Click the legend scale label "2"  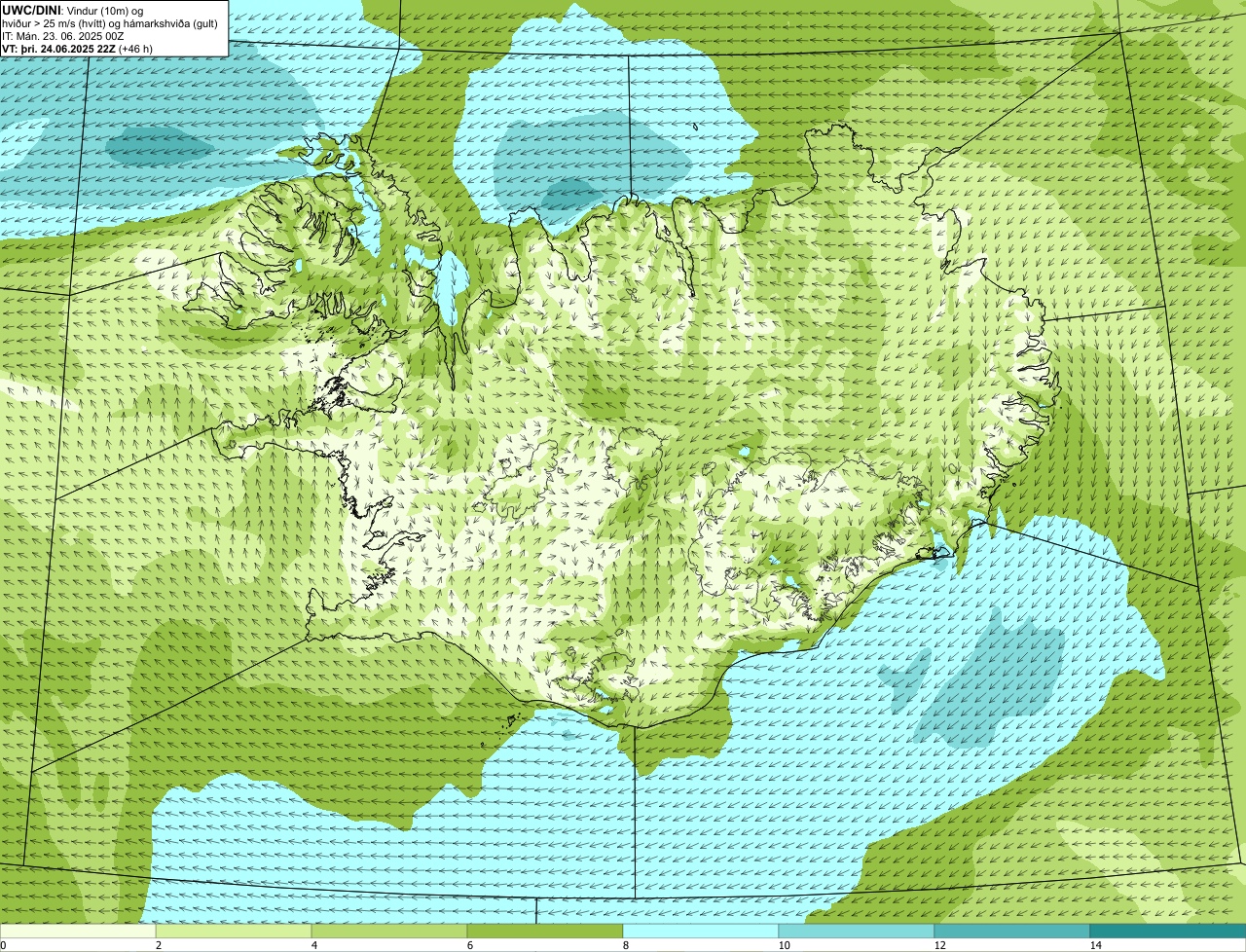(158, 945)
